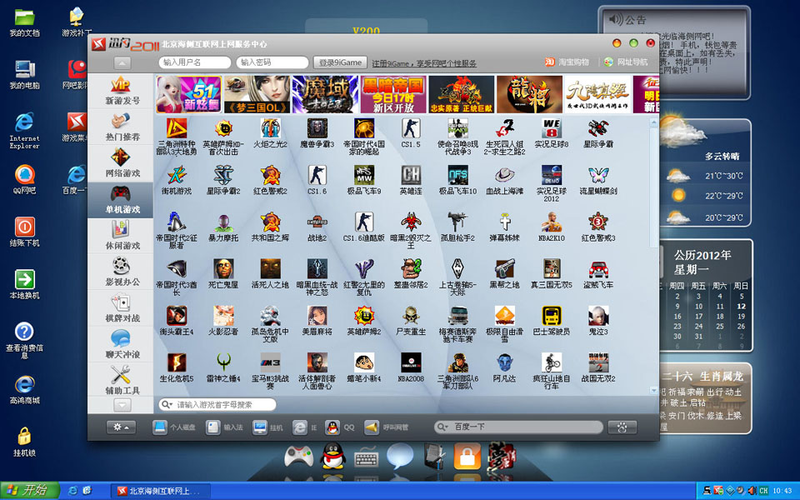Open 影视办公 category
Screen dimensions: 800x500
(121, 272)
